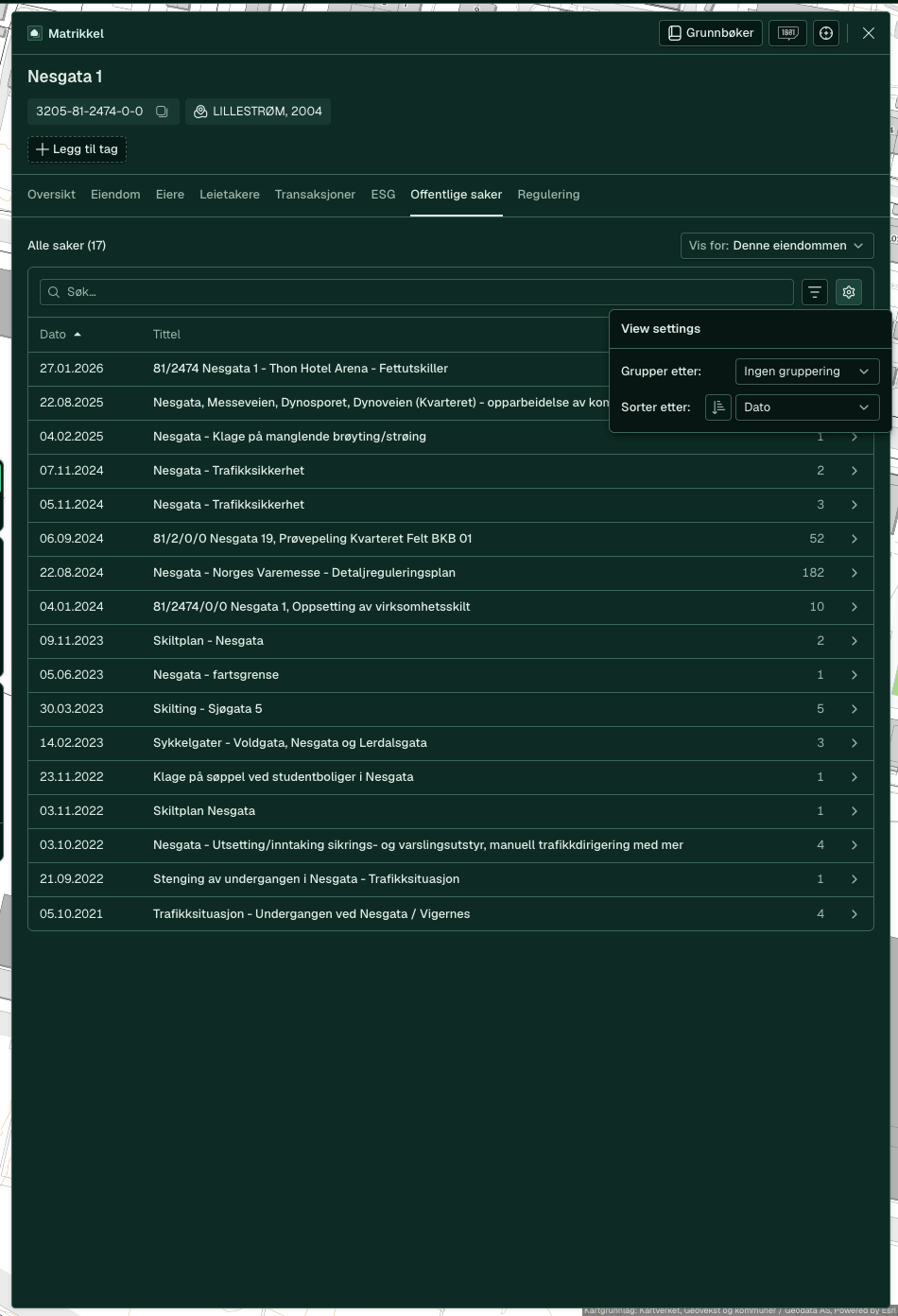
Task: Expand the Grupper etter dropdown
Action: [x=807, y=372]
